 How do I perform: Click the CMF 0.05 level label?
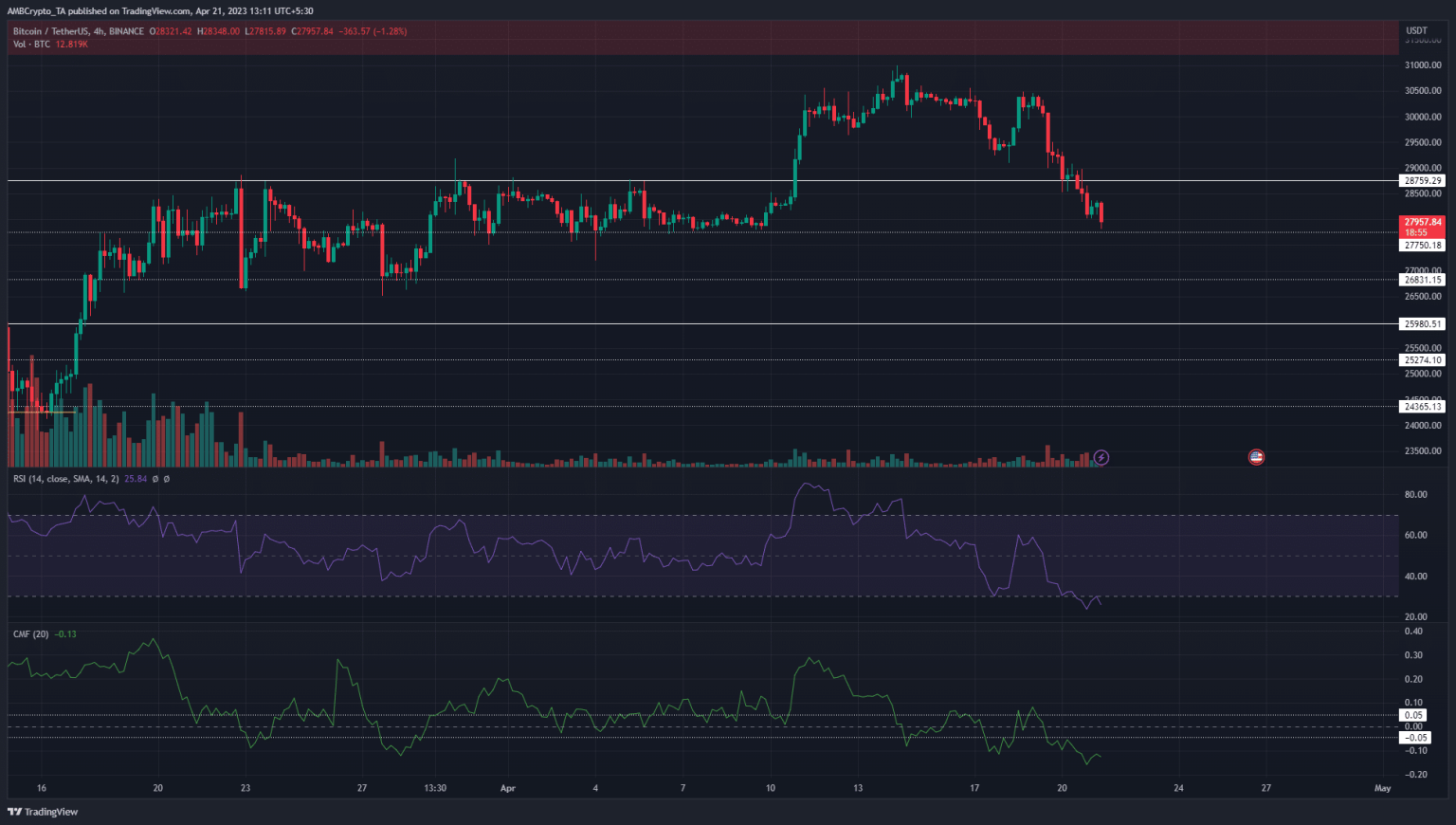[1413, 715]
